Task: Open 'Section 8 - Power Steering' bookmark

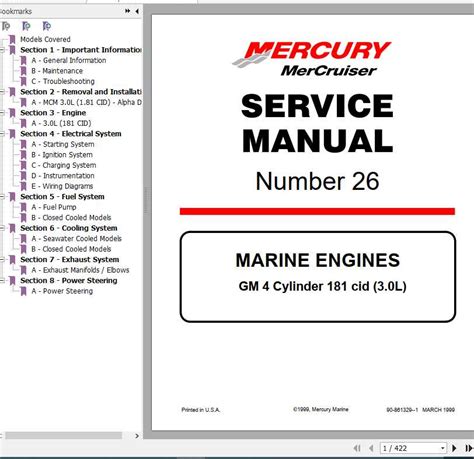Action: pos(69,281)
